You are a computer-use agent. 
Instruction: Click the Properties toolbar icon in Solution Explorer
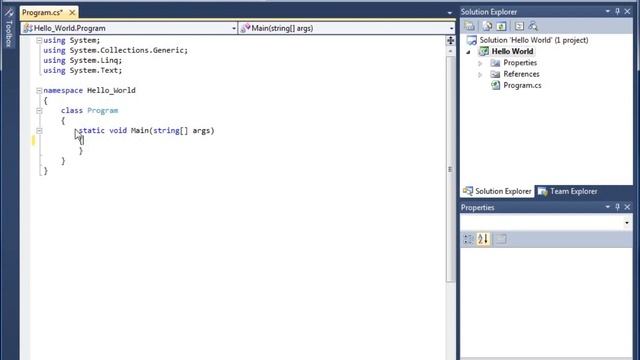click(469, 26)
